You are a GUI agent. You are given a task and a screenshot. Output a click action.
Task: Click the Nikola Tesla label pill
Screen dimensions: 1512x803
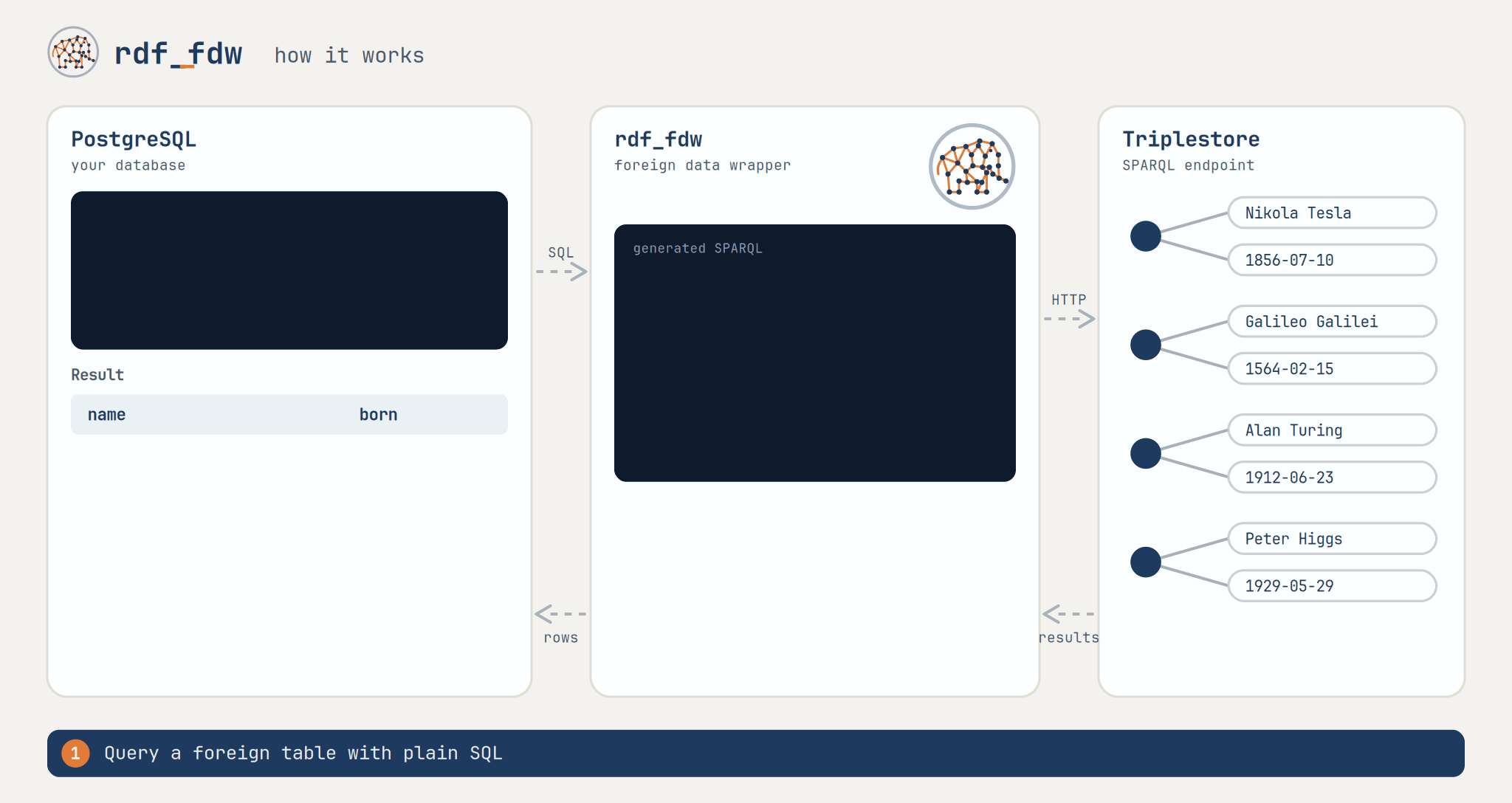tap(1333, 213)
